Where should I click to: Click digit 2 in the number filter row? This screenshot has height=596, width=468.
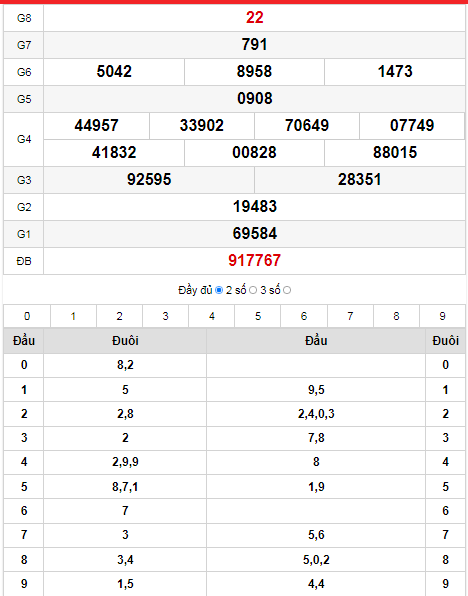(x=119, y=316)
